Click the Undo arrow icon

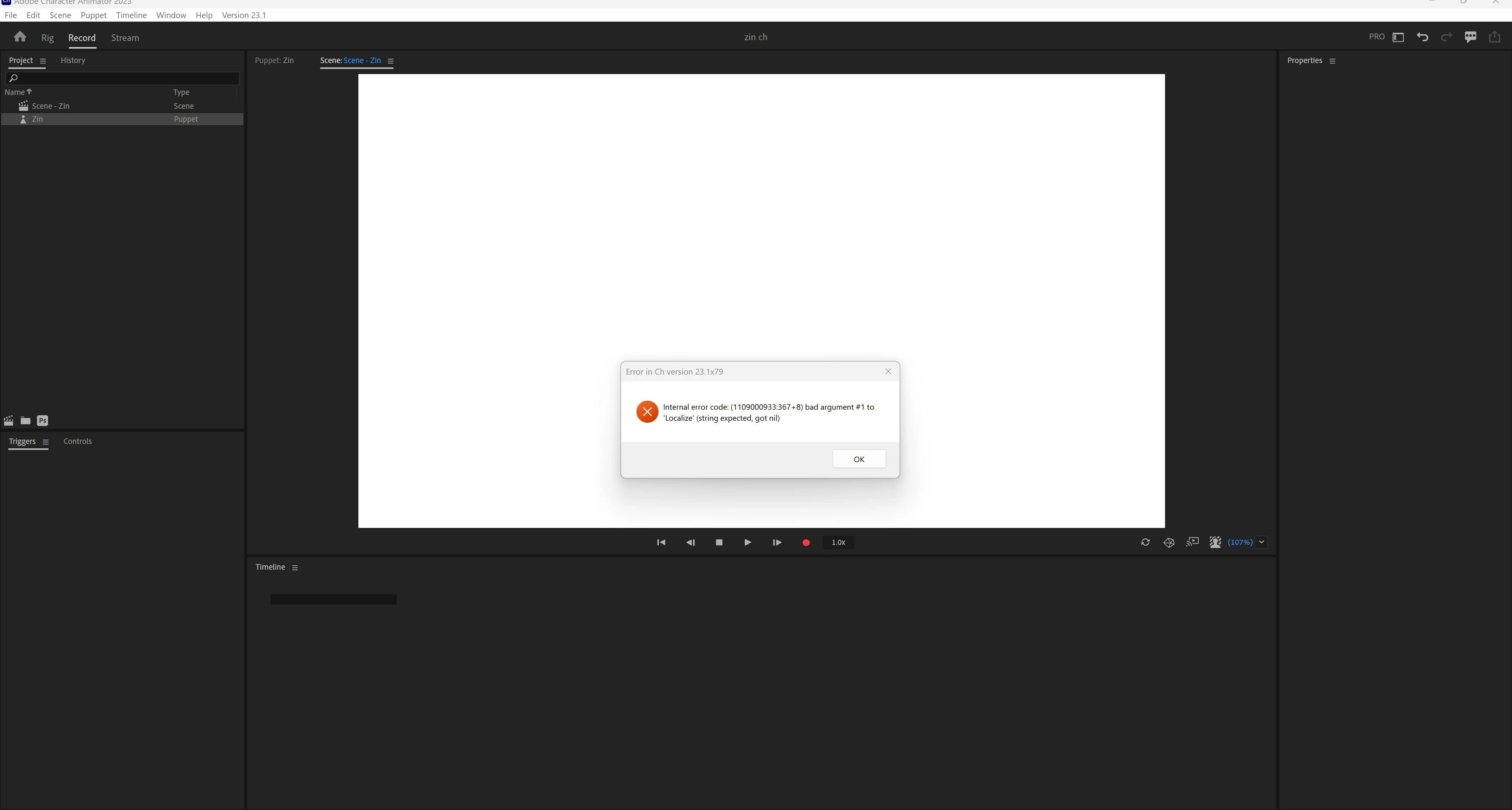[x=1422, y=37]
